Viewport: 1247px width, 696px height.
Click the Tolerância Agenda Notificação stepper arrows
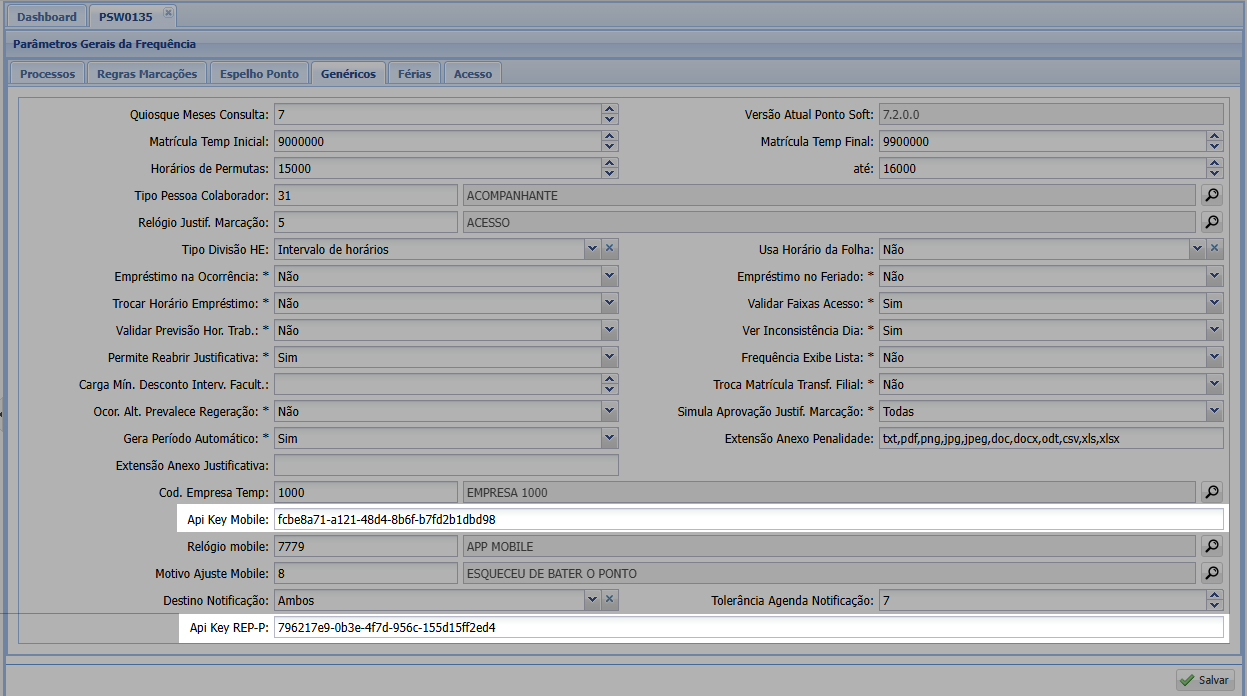pyautogui.click(x=1215, y=600)
